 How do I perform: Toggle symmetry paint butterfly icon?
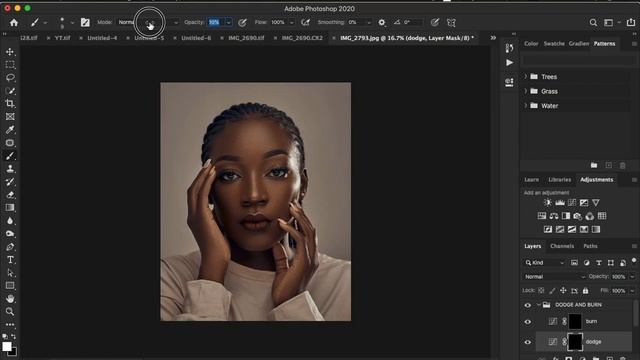click(x=451, y=22)
